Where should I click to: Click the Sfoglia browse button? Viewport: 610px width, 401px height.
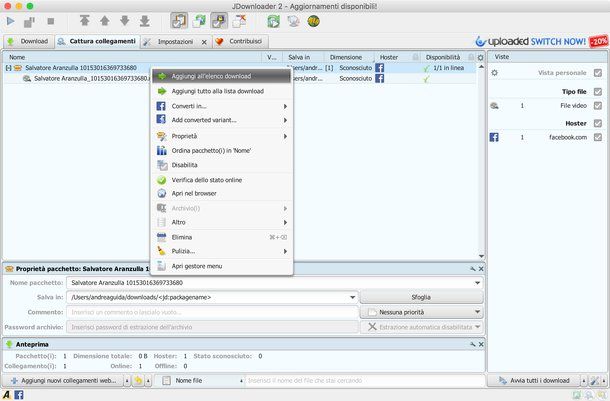422,297
